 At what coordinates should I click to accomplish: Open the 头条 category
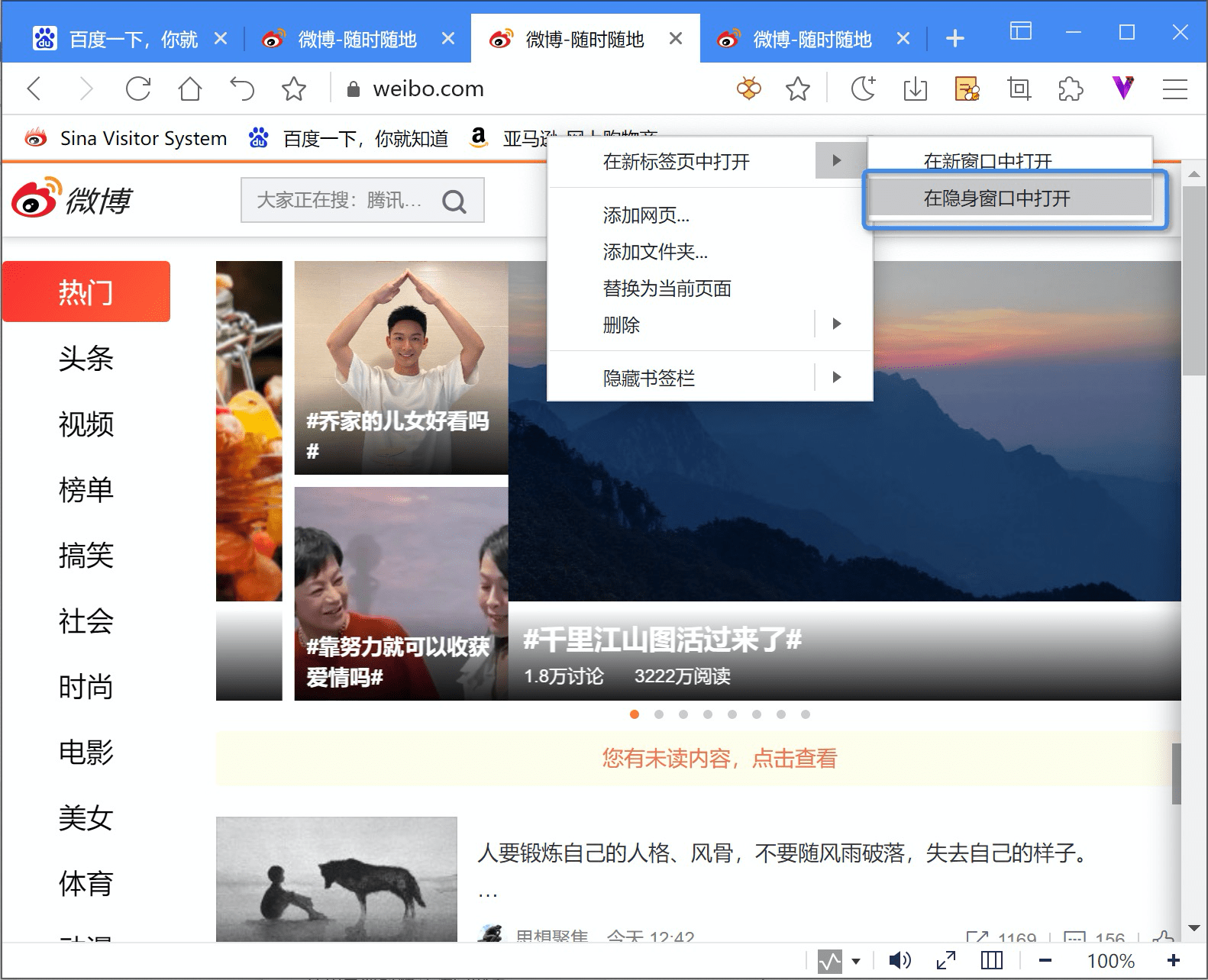(86, 358)
